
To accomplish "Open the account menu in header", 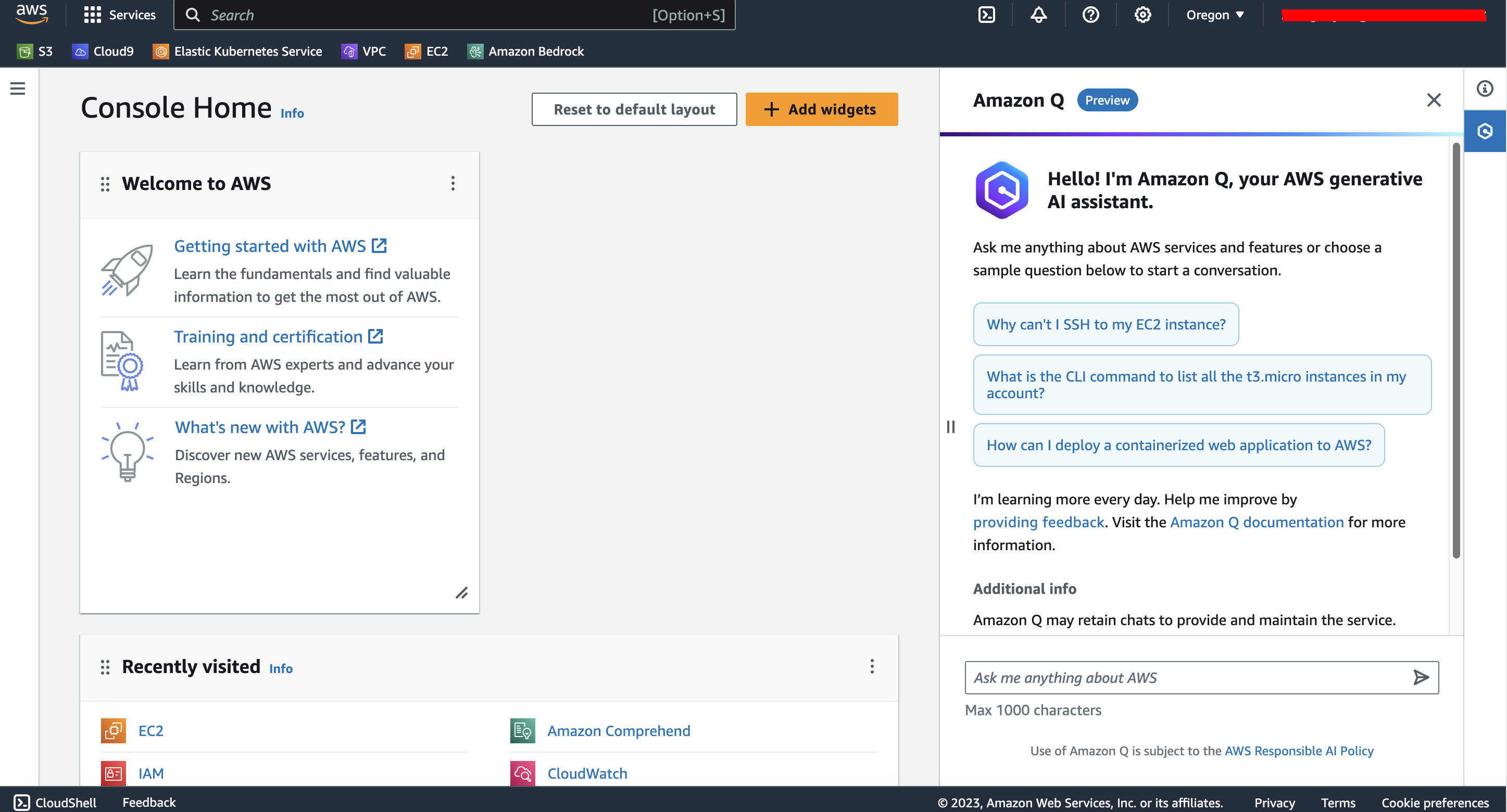I will (1383, 15).
